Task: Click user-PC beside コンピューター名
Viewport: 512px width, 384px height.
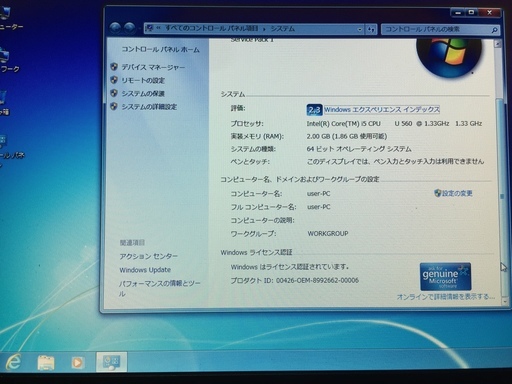Action: pos(319,193)
